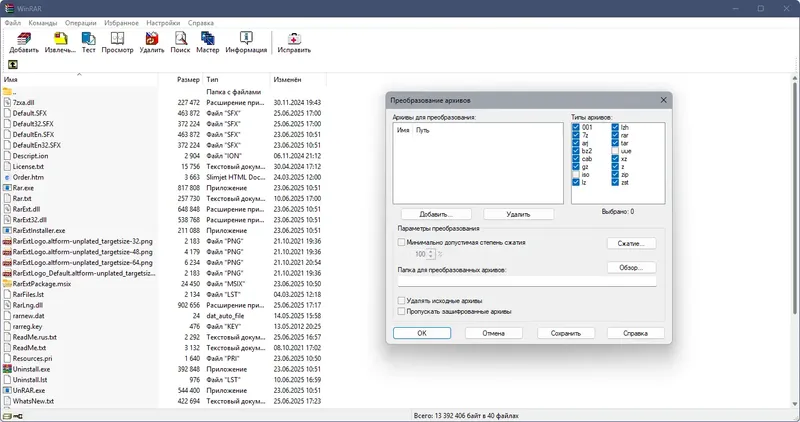Open the Файл menu
The height and width of the screenshot is (422, 800).
13,23
